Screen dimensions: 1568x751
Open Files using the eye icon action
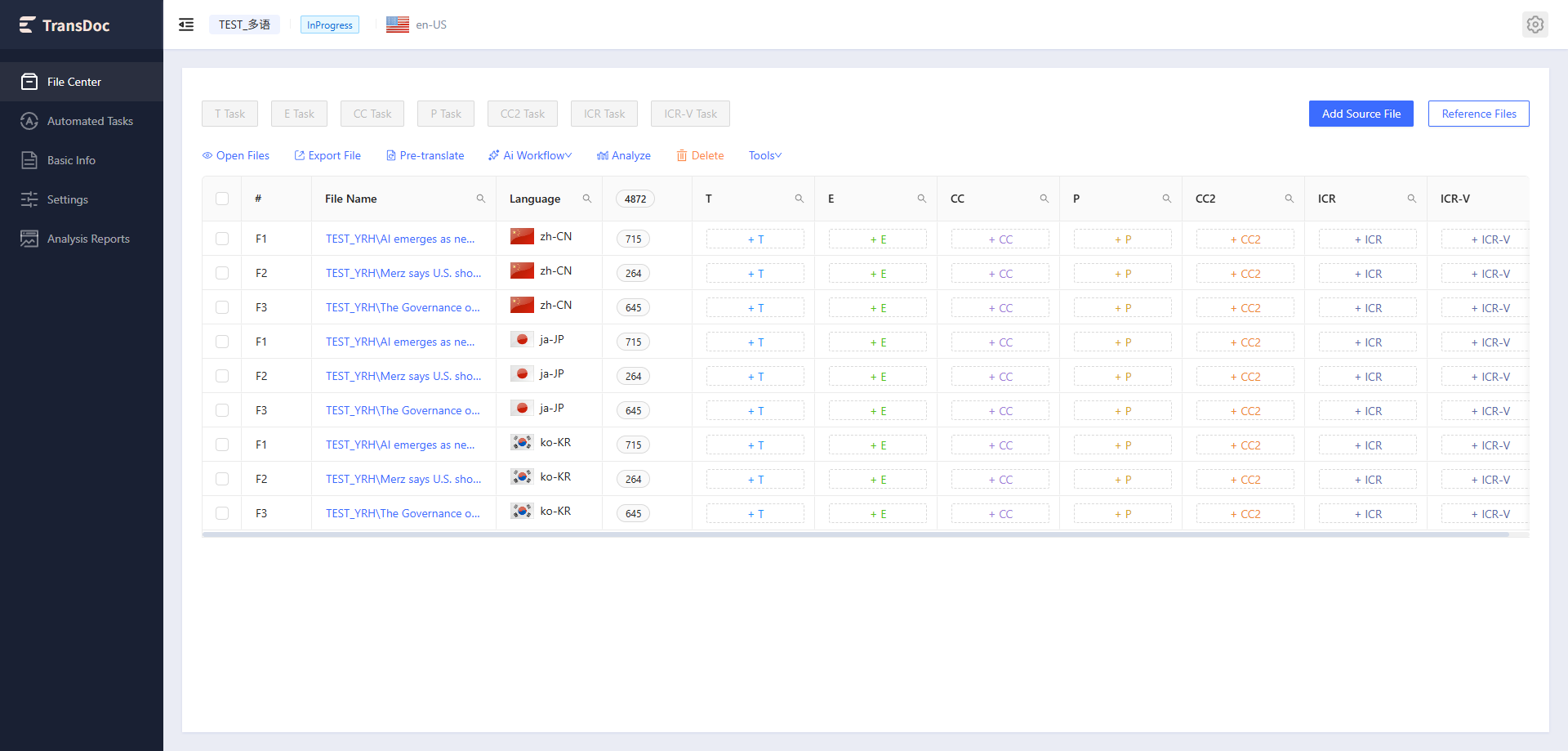point(236,155)
